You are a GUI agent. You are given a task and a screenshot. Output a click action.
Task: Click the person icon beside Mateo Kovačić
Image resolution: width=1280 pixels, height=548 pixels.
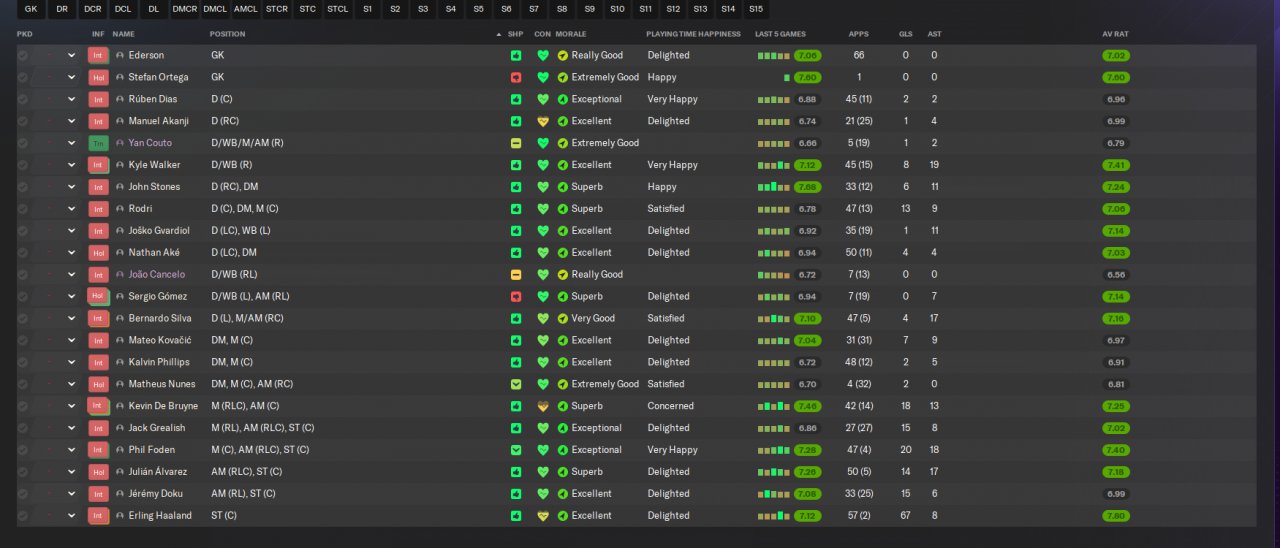120,340
